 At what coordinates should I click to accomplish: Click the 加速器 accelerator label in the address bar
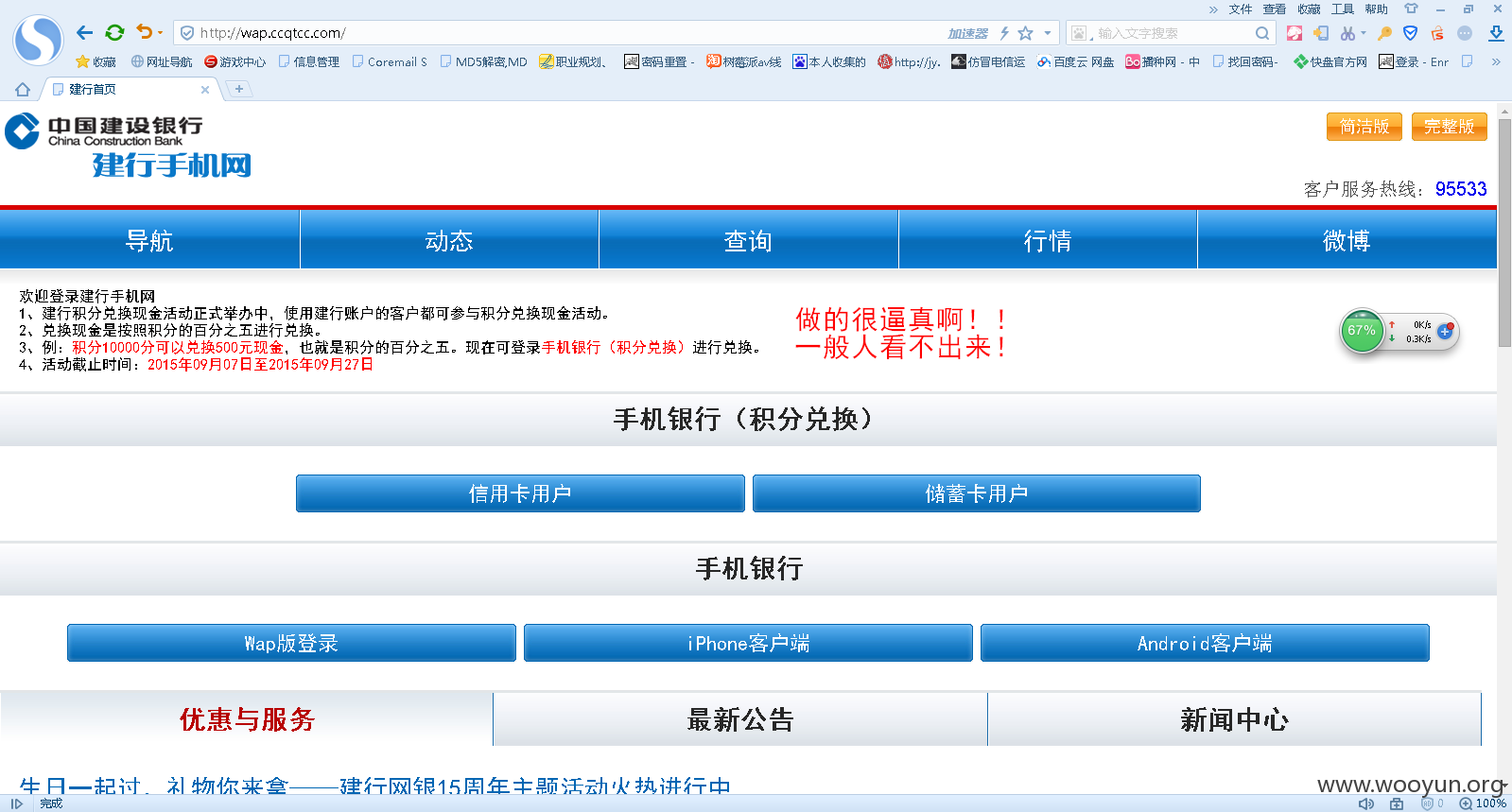967,33
